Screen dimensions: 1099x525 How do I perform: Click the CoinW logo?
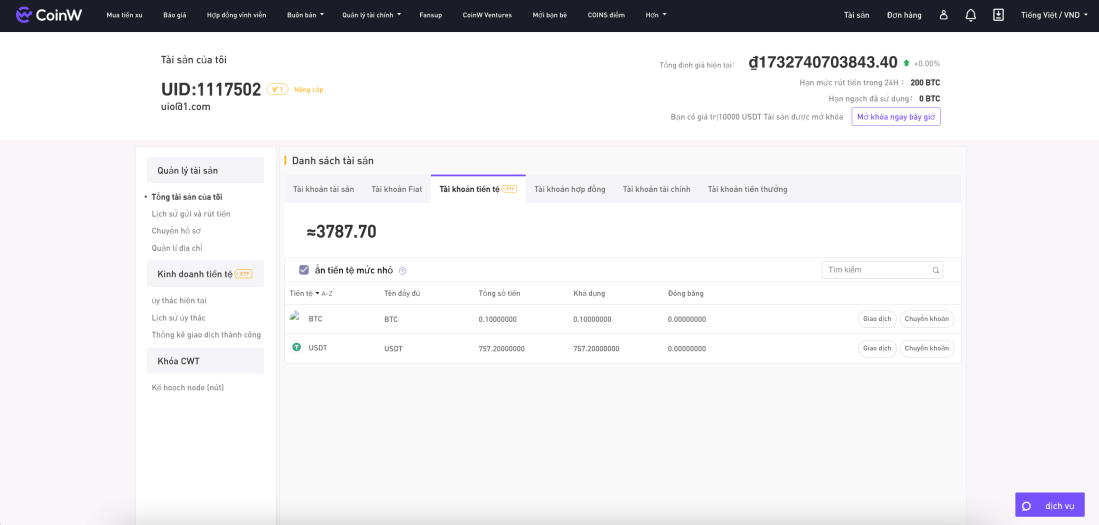point(48,15)
